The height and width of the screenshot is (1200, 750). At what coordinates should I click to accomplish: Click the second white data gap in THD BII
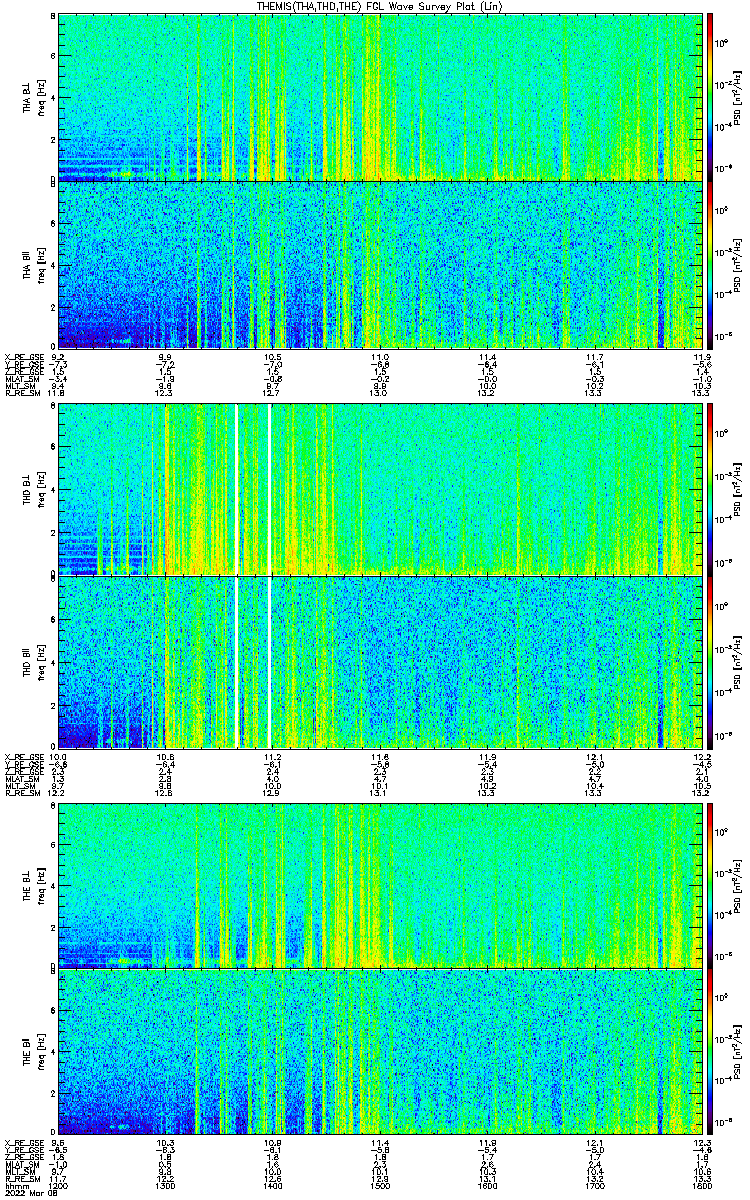270,661
